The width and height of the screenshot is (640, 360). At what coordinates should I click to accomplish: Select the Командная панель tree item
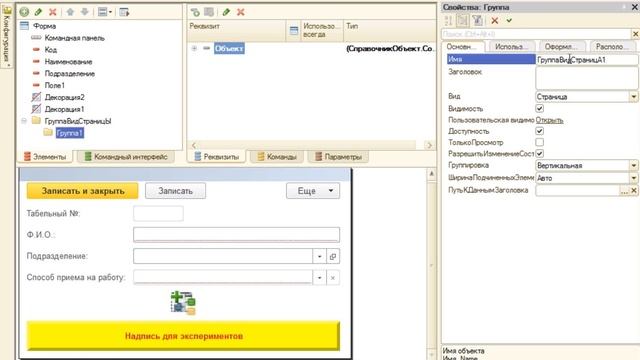coord(74,38)
